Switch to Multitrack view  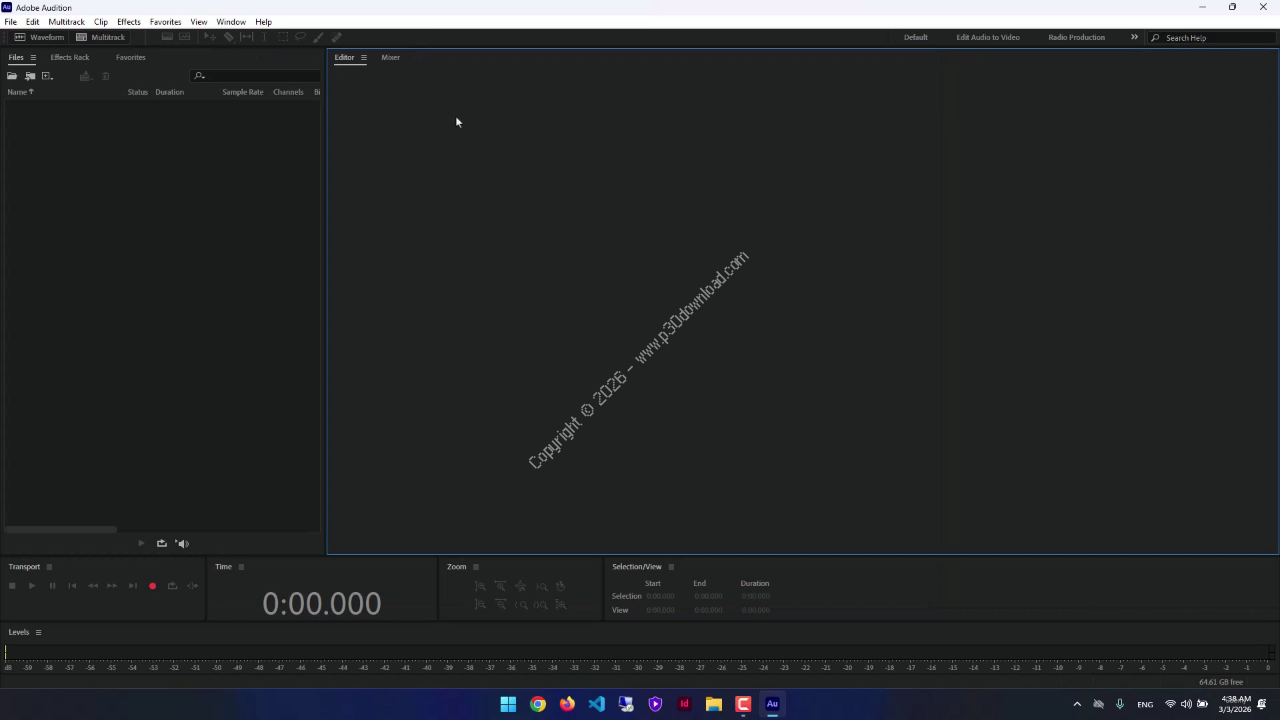[101, 37]
